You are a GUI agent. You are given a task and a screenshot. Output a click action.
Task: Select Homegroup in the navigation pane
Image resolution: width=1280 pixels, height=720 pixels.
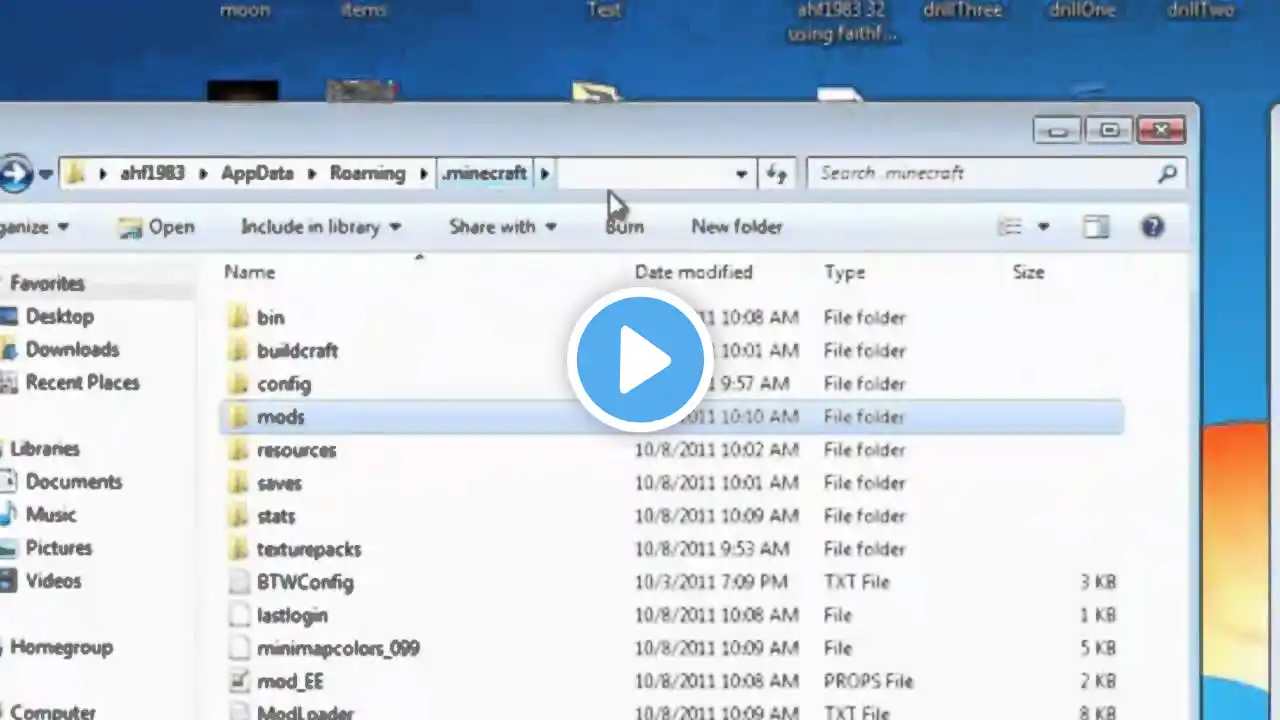60,647
